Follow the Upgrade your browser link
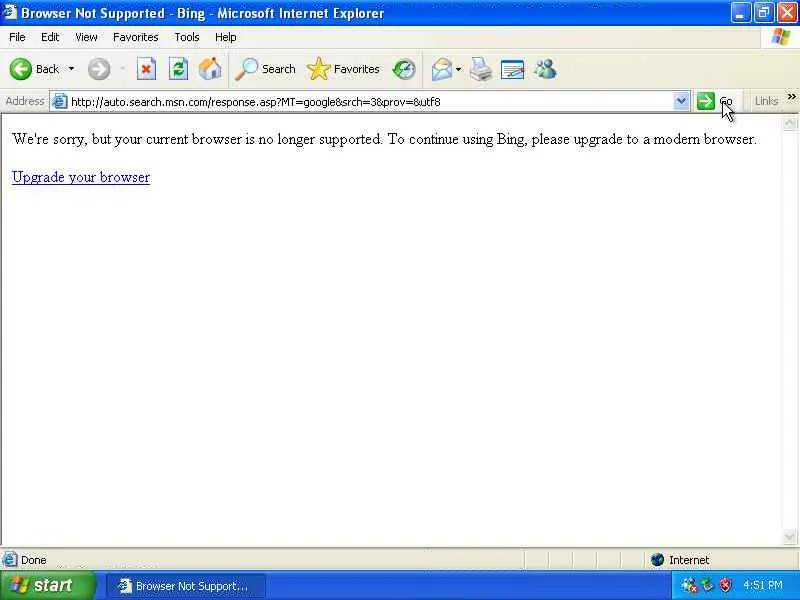This screenshot has height=600, width=800. click(x=81, y=177)
